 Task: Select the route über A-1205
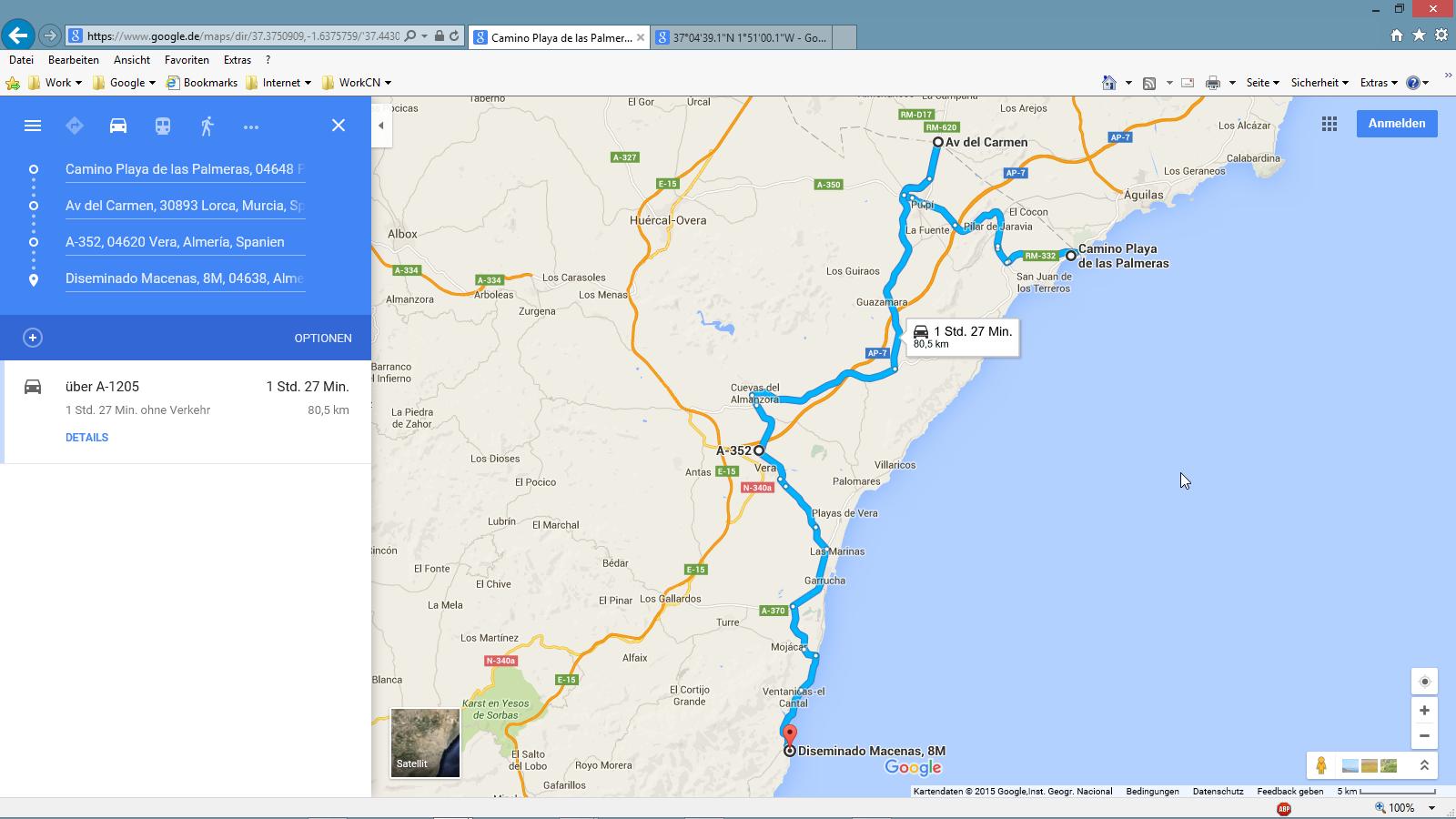click(187, 411)
